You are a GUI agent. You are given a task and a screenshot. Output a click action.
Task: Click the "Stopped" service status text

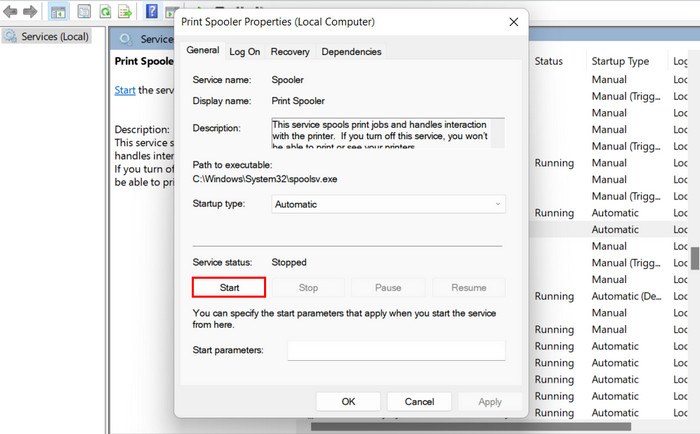pyautogui.click(x=289, y=263)
